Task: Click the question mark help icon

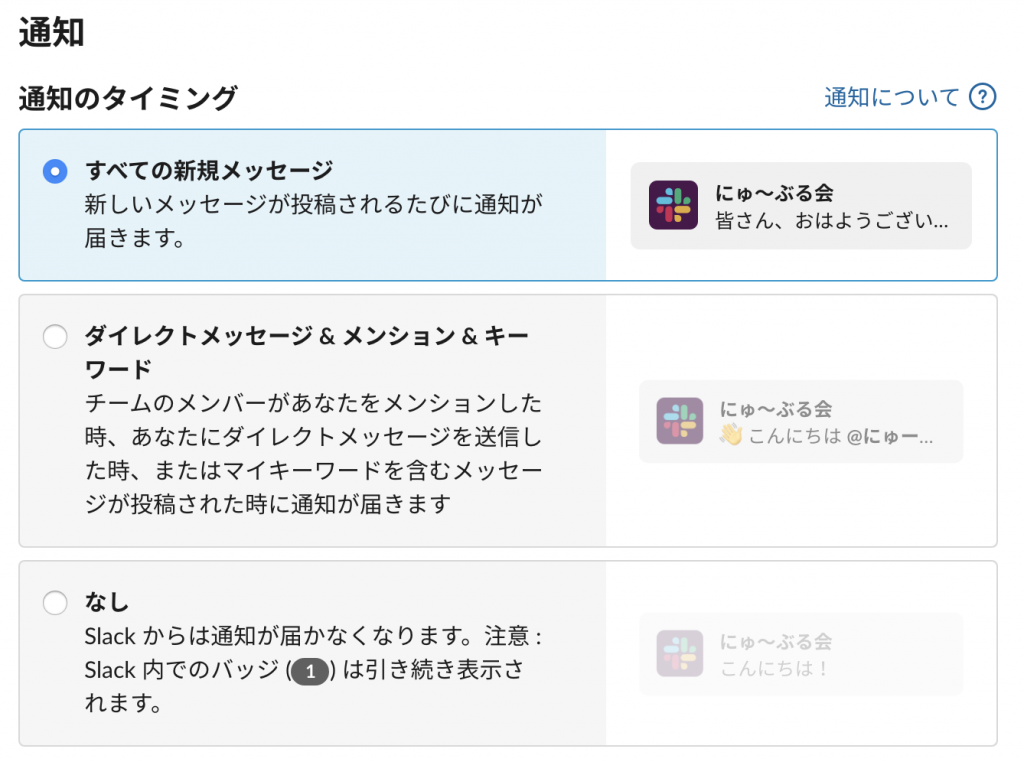Action: click(982, 97)
